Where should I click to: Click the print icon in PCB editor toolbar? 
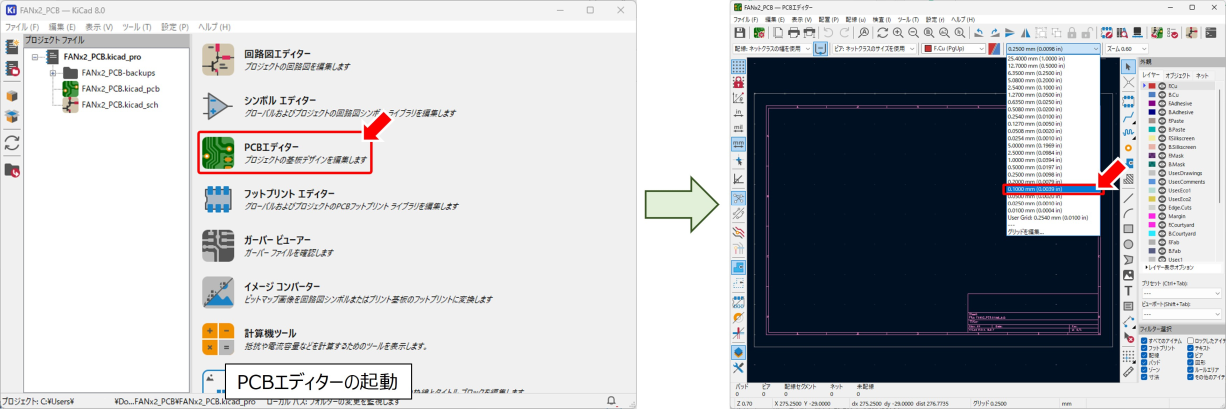click(x=793, y=33)
